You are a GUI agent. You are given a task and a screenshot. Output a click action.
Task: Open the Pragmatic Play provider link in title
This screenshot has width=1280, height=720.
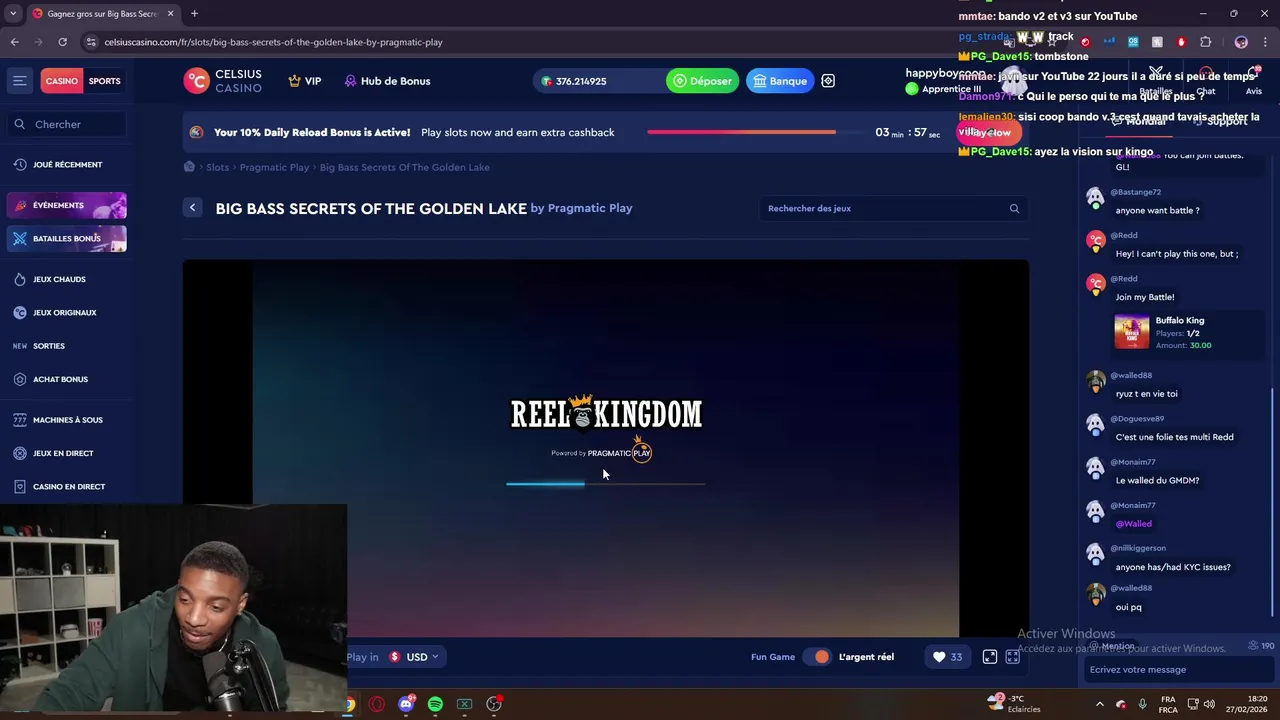[x=590, y=208]
